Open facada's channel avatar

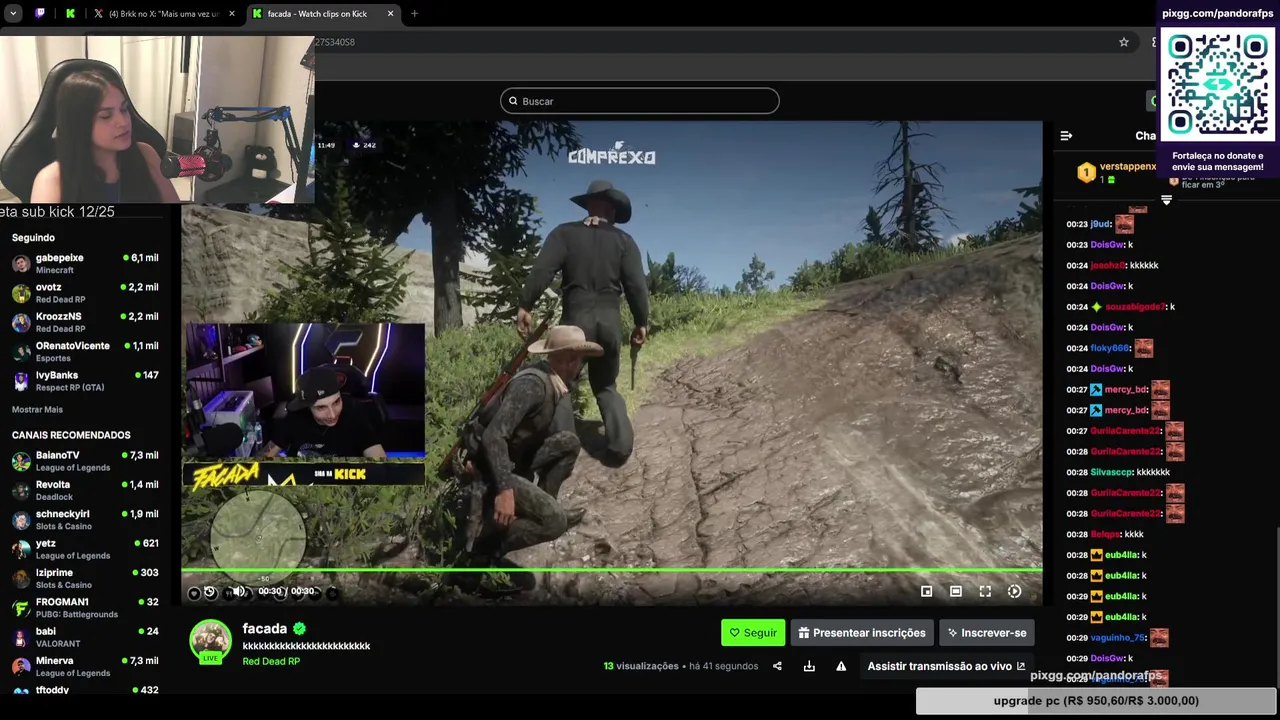(x=211, y=641)
